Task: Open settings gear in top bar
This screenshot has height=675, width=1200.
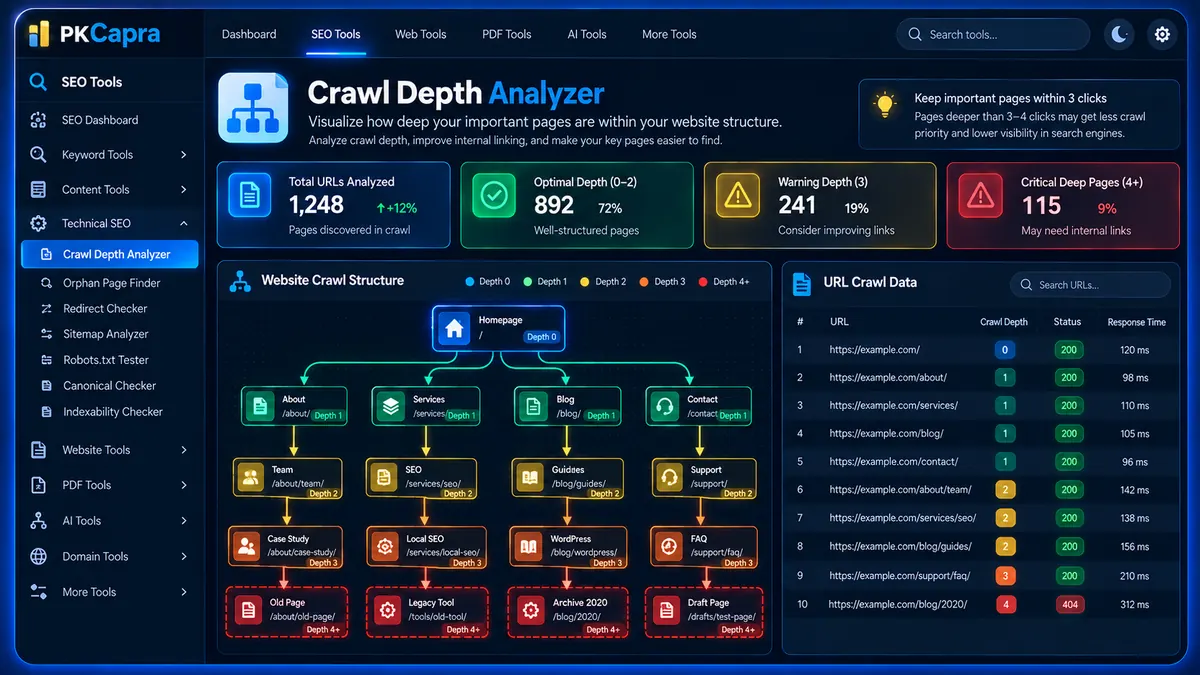Action: tap(1162, 34)
